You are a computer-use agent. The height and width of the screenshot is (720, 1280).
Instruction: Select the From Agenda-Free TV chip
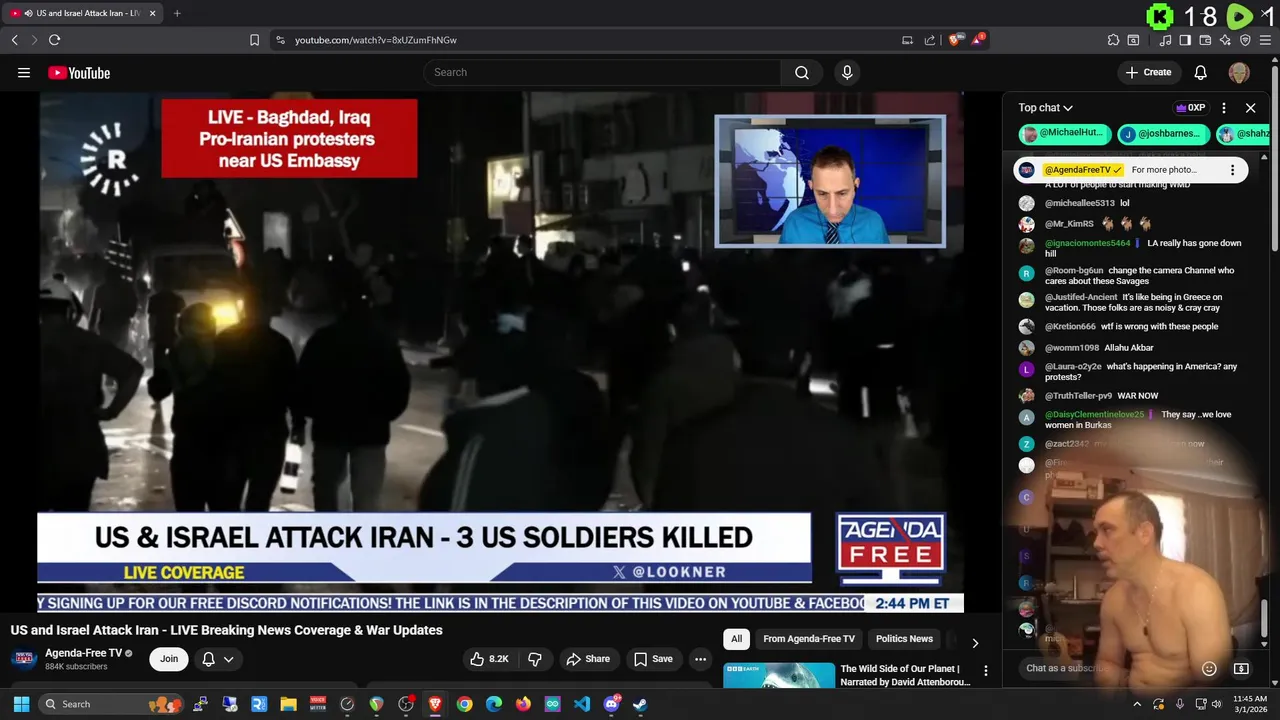coord(809,639)
